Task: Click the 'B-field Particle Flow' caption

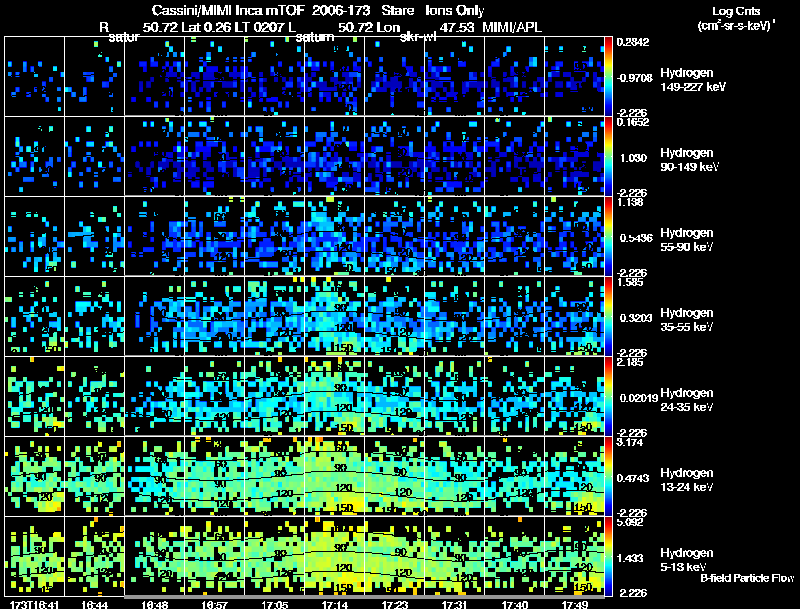Action: point(747,578)
